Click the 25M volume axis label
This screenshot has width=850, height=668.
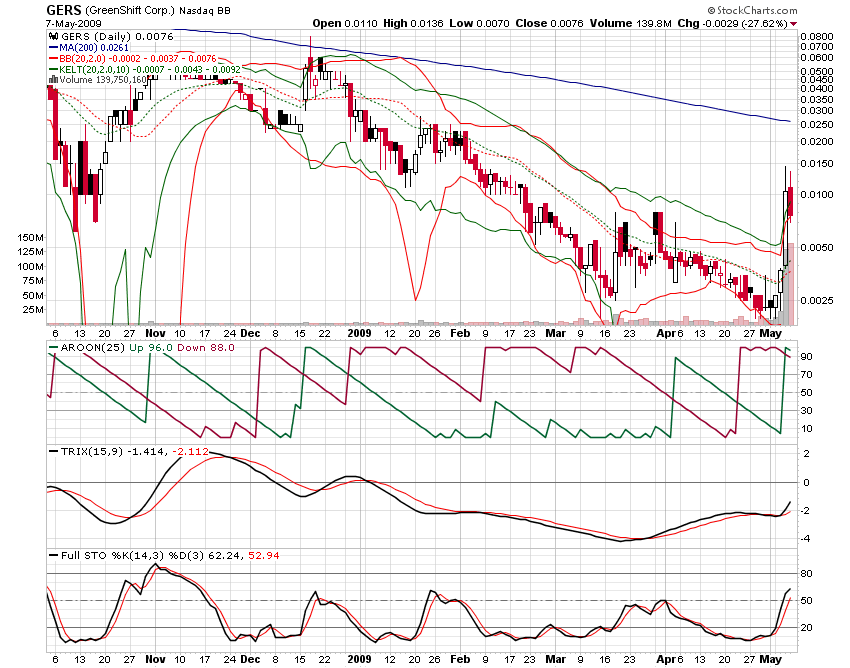[x=33, y=310]
